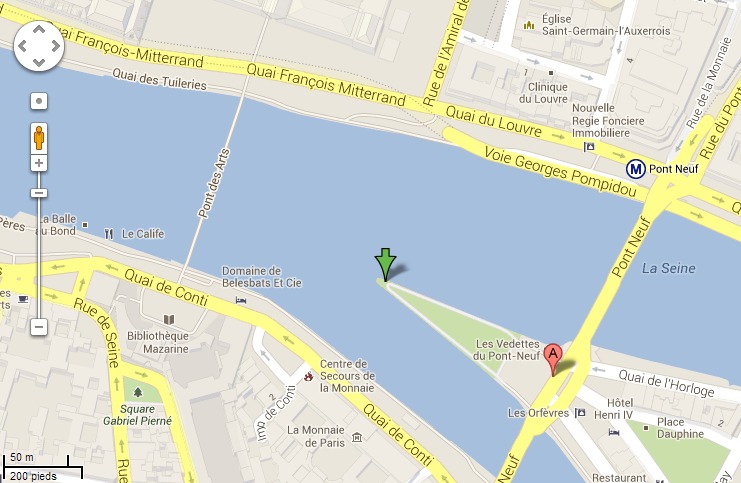741x483 pixels.
Task: Pan the map right with arrow control
Action: tap(56, 46)
